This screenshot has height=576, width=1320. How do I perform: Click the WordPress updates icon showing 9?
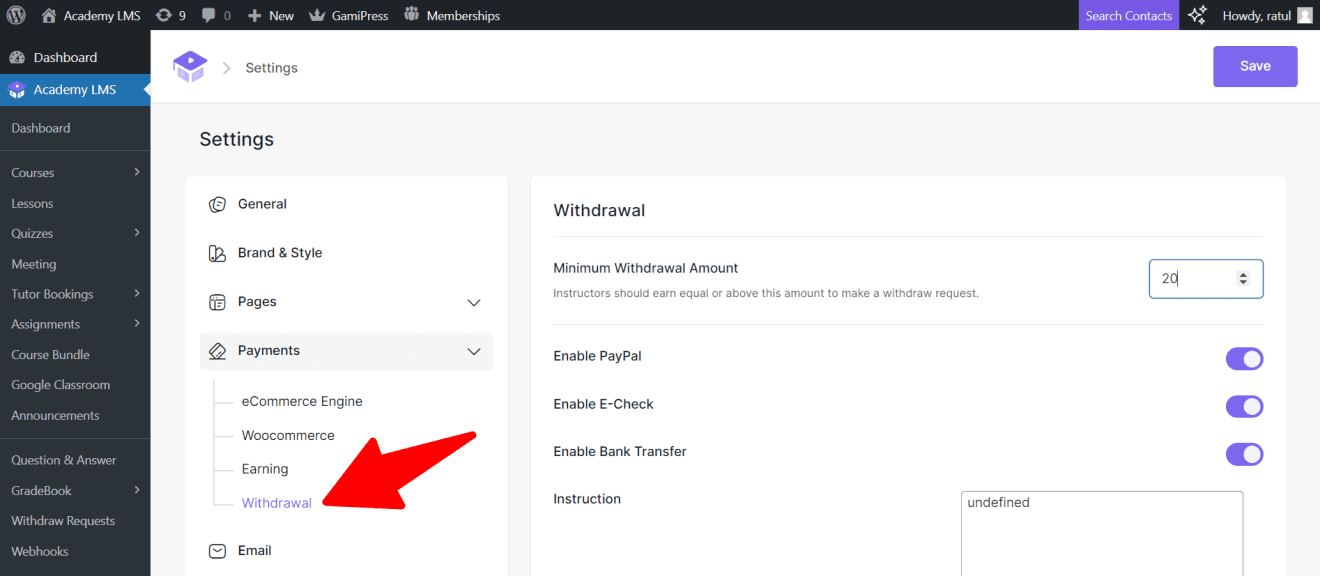point(170,14)
